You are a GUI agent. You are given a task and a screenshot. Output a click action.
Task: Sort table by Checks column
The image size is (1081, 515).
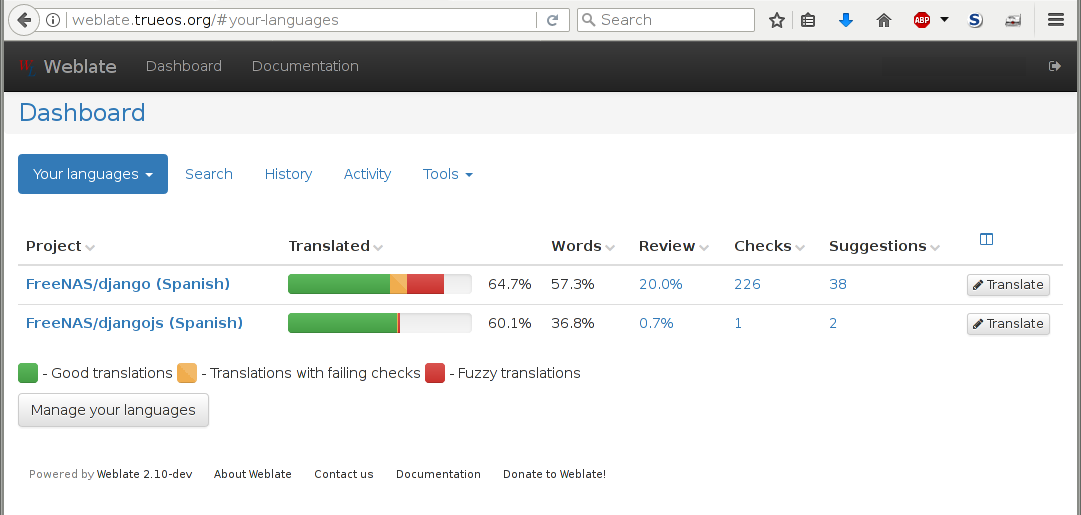(769, 246)
